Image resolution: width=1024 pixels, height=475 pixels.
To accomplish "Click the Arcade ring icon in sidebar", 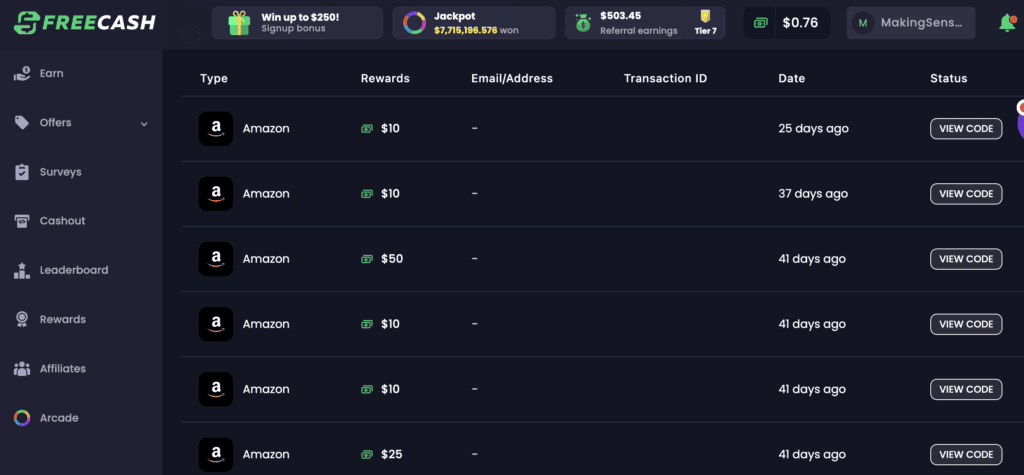I will click(21, 418).
